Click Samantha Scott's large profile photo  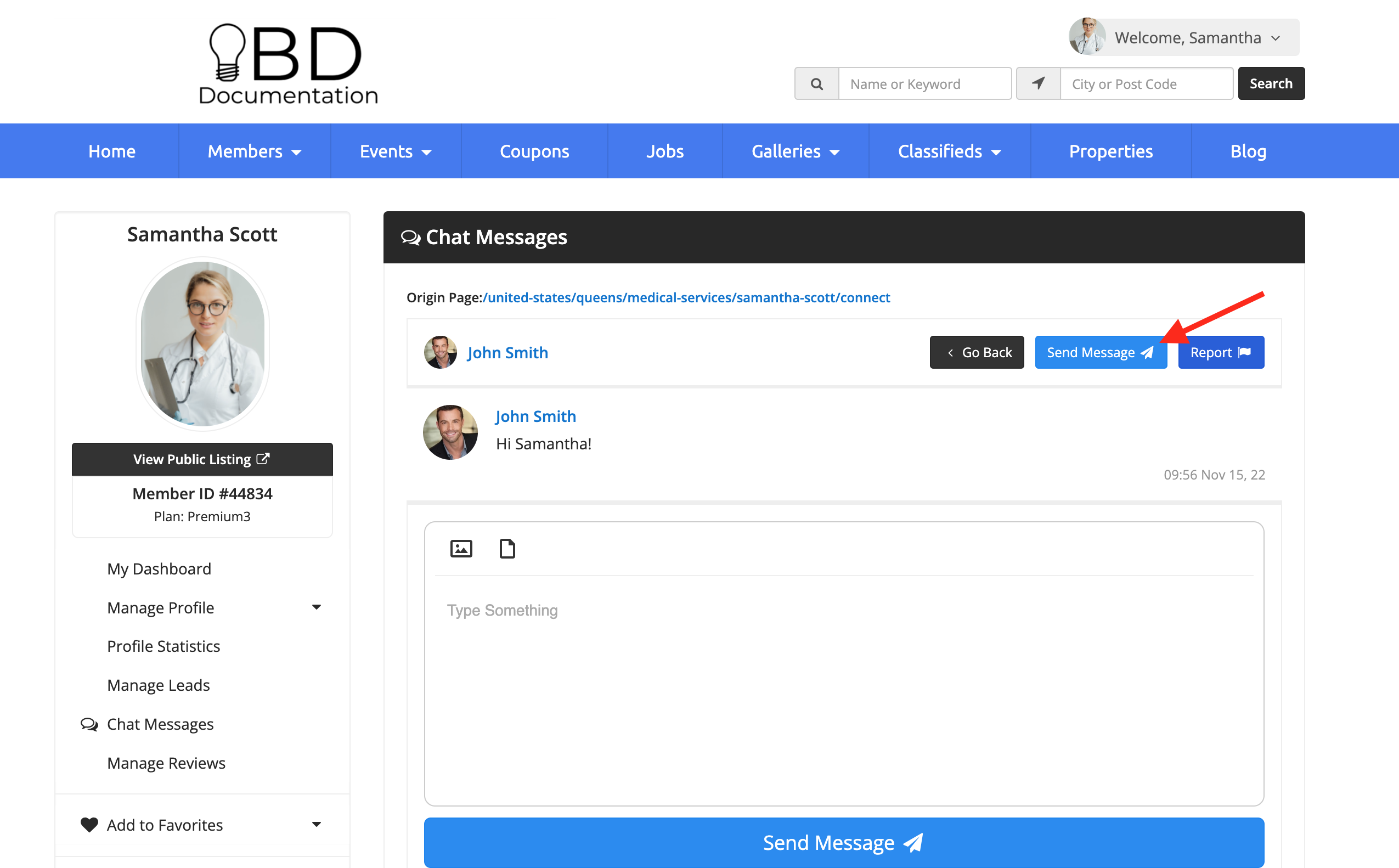click(x=202, y=344)
